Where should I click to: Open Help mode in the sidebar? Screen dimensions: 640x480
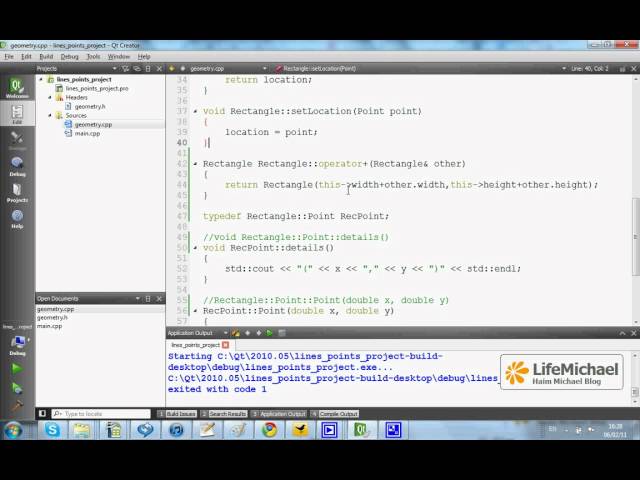pyautogui.click(x=17, y=219)
